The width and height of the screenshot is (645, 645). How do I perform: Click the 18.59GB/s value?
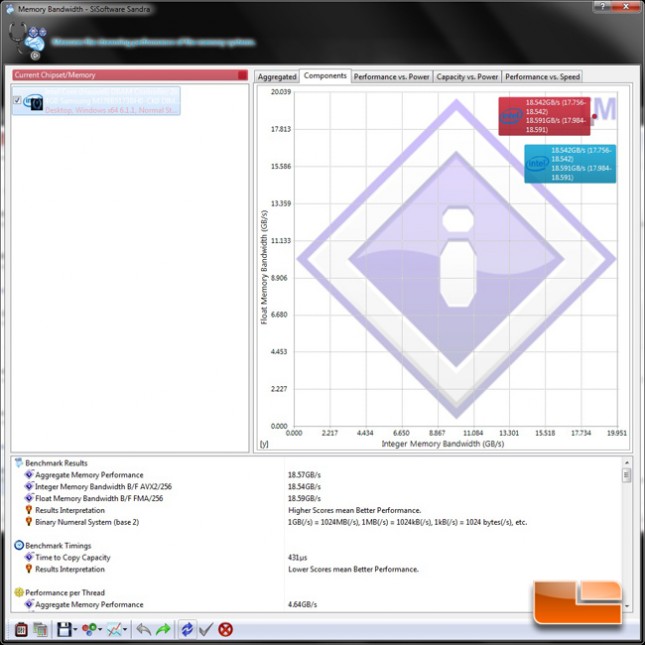[x=304, y=498]
